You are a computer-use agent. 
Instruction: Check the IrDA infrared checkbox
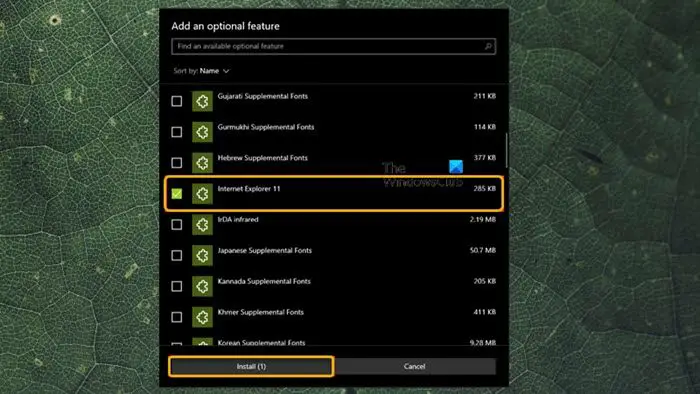coord(177,224)
